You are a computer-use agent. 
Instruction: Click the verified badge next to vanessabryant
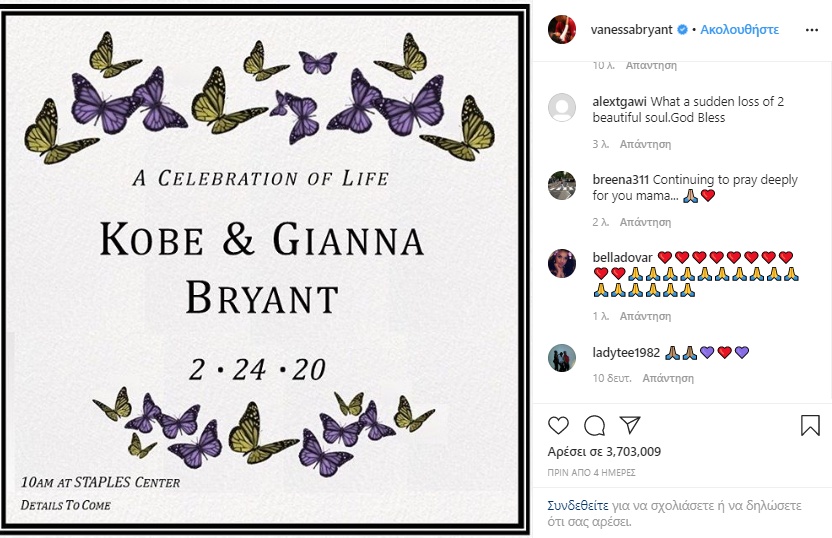[x=683, y=30]
